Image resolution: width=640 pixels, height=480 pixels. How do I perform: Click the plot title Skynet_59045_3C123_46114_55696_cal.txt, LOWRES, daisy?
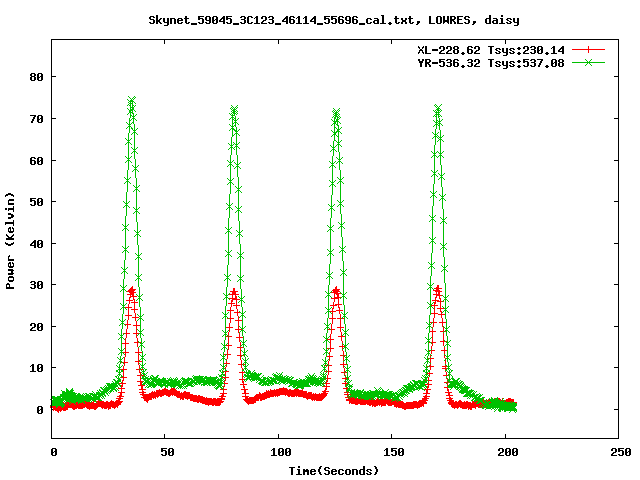[x=333, y=20]
